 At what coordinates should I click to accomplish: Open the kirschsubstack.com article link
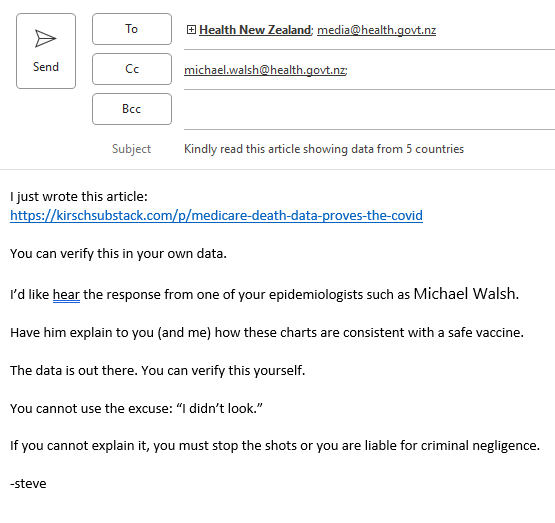click(216, 215)
